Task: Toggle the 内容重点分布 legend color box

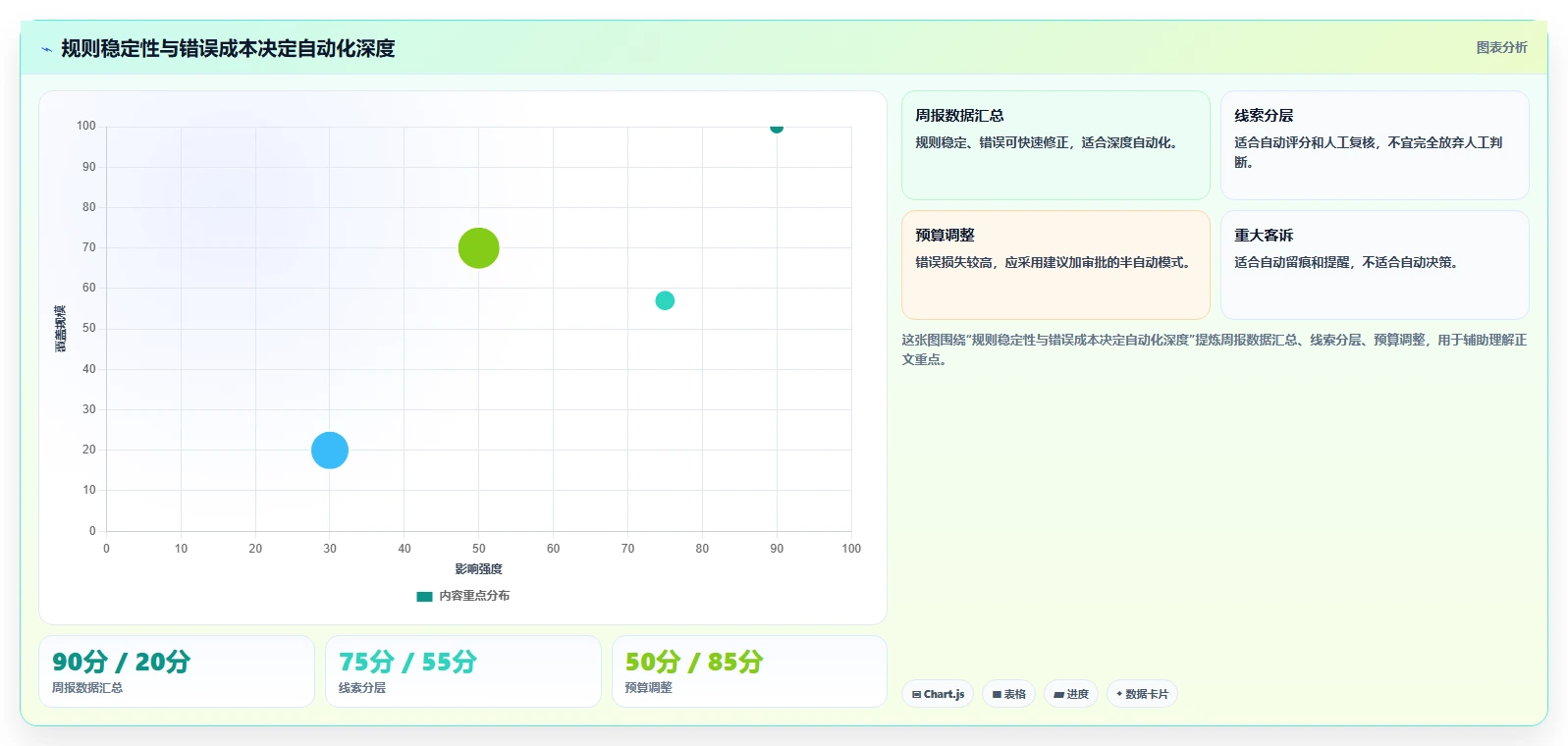Action: tap(424, 596)
